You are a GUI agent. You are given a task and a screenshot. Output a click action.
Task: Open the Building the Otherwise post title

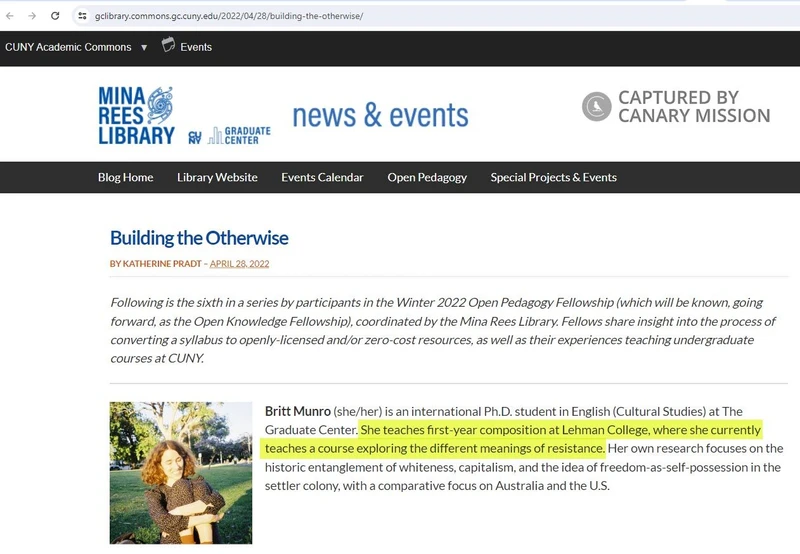[199, 238]
